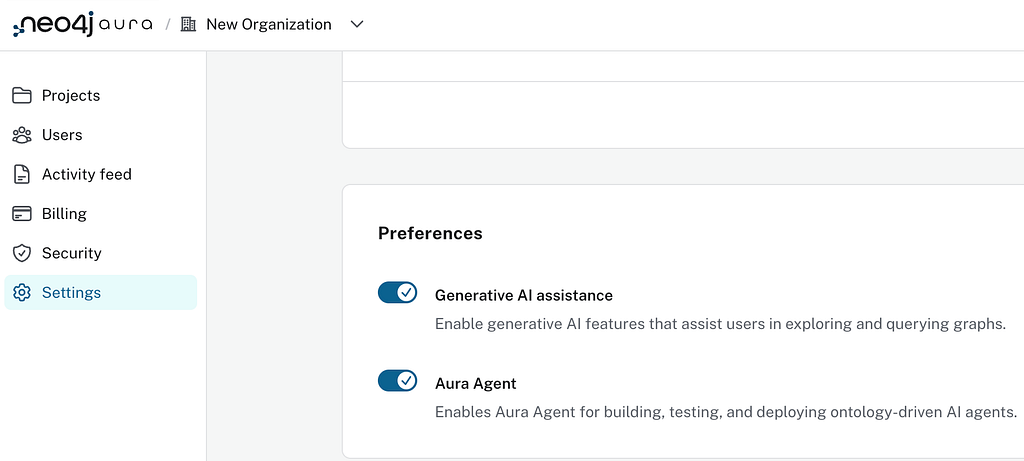Click the Settings gear icon

[22, 293]
